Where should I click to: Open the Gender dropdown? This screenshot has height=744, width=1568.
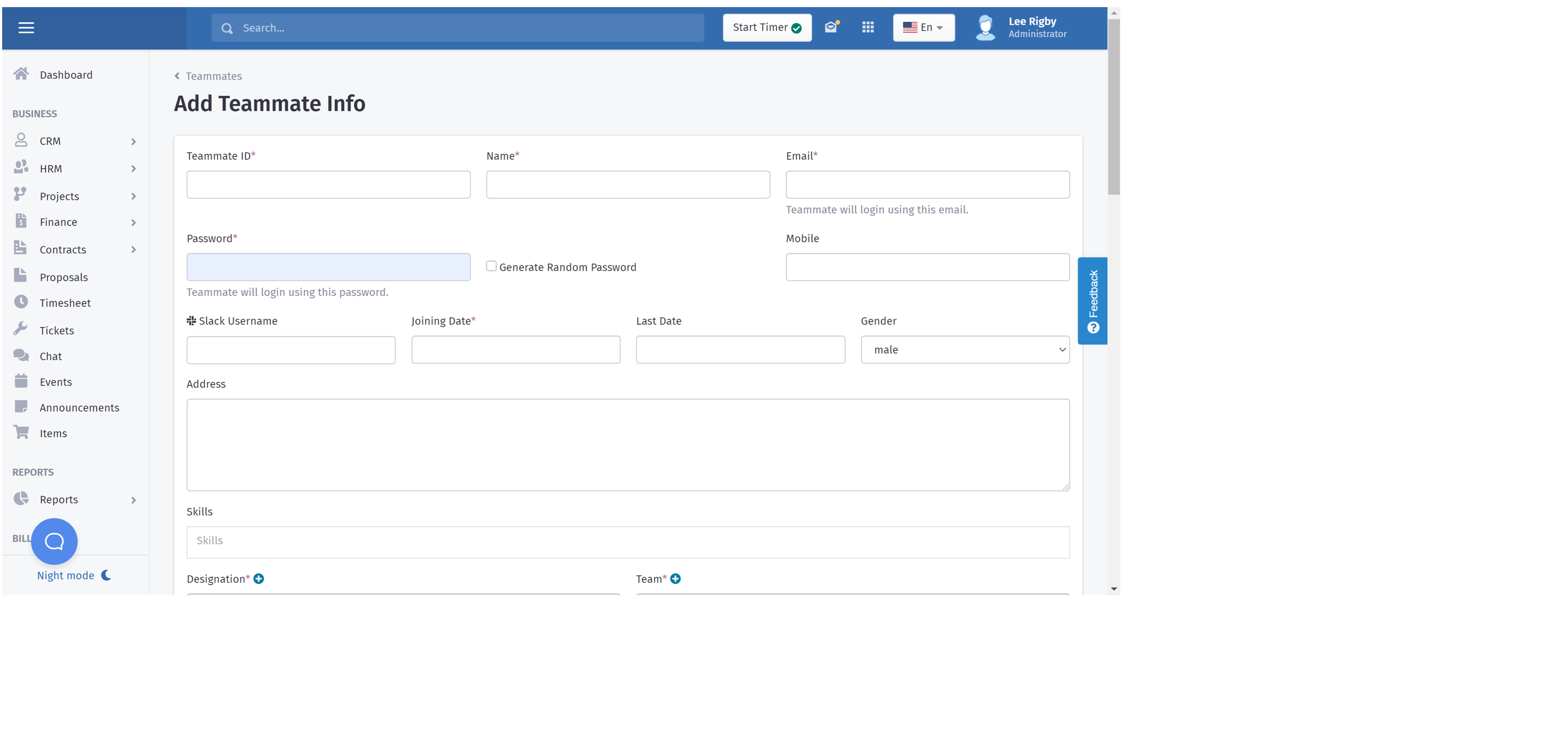click(965, 350)
